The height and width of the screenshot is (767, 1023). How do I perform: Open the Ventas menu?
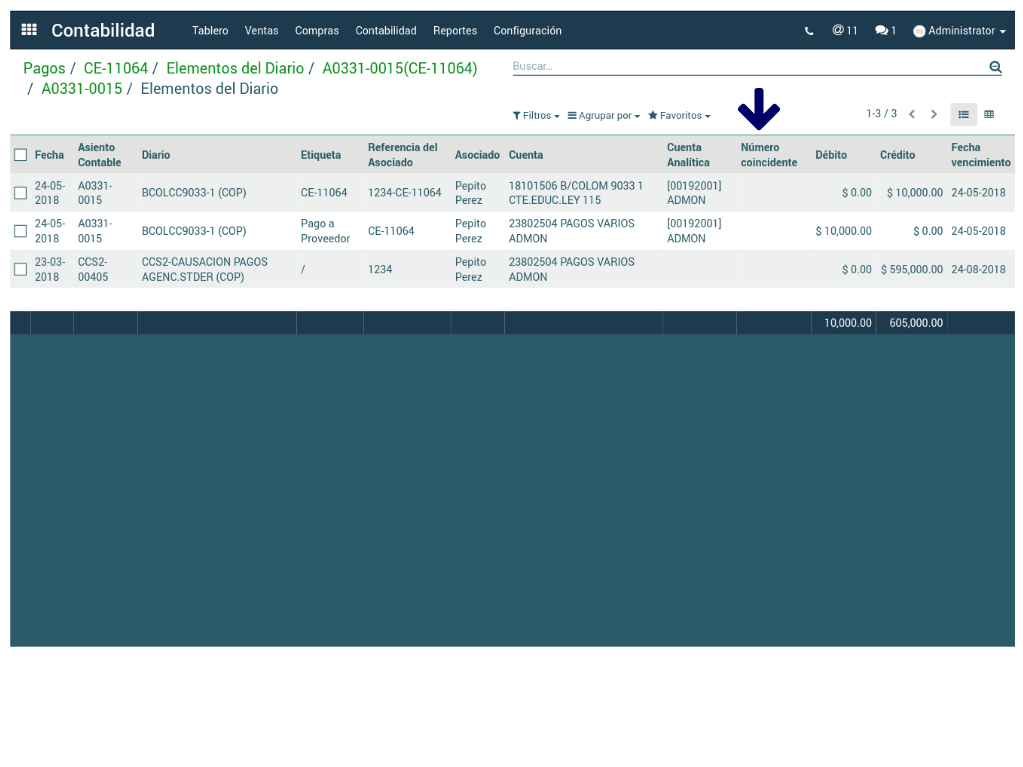click(261, 31)
